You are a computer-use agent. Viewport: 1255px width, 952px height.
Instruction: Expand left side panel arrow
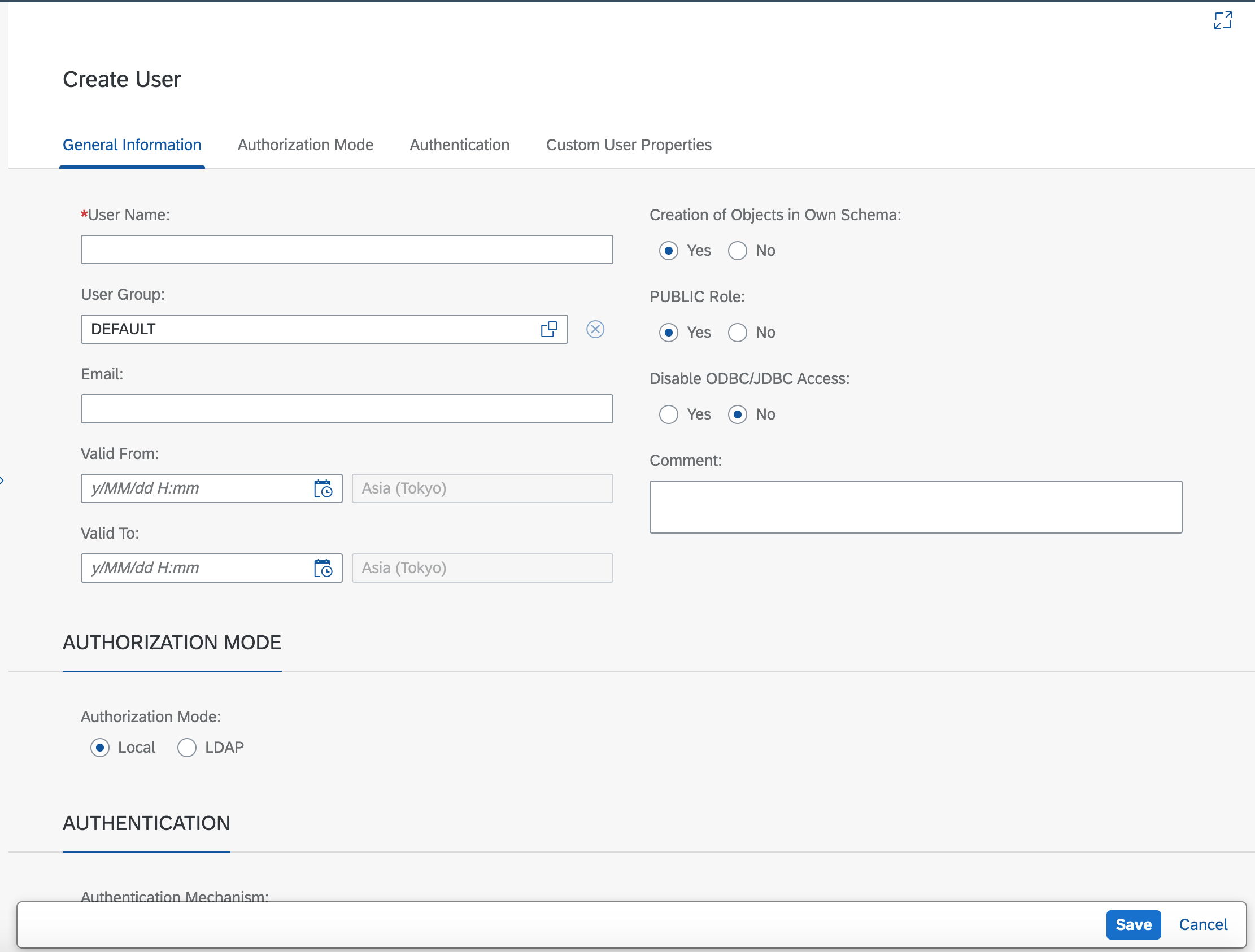pyautogui.click(x=2, y=481)
